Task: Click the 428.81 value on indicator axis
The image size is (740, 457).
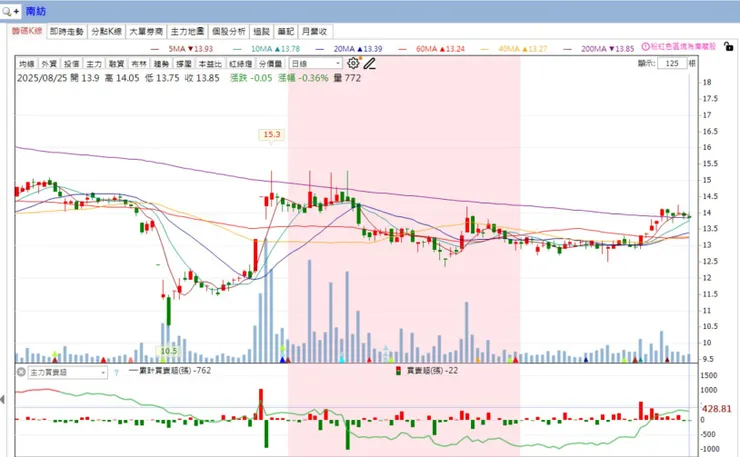Action: click(x=716, y=409)
